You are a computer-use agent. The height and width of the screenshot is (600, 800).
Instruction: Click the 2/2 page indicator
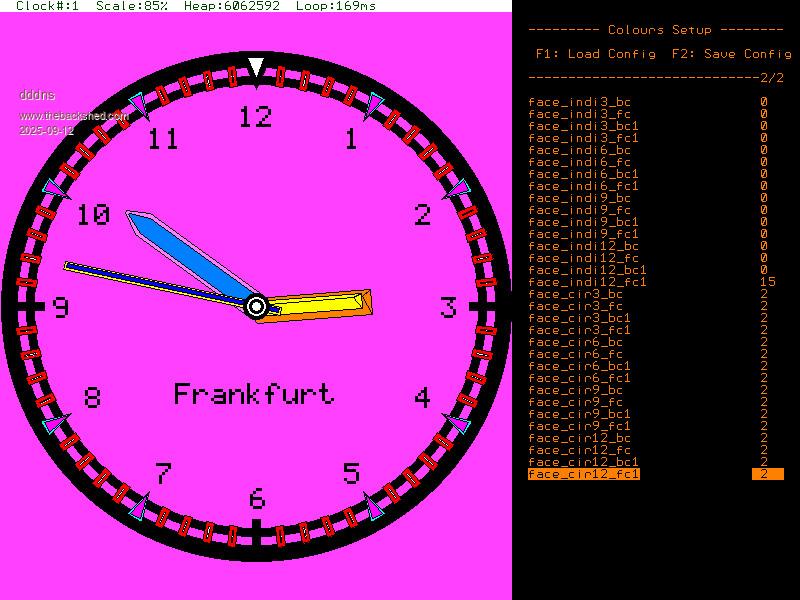point(771,78)
